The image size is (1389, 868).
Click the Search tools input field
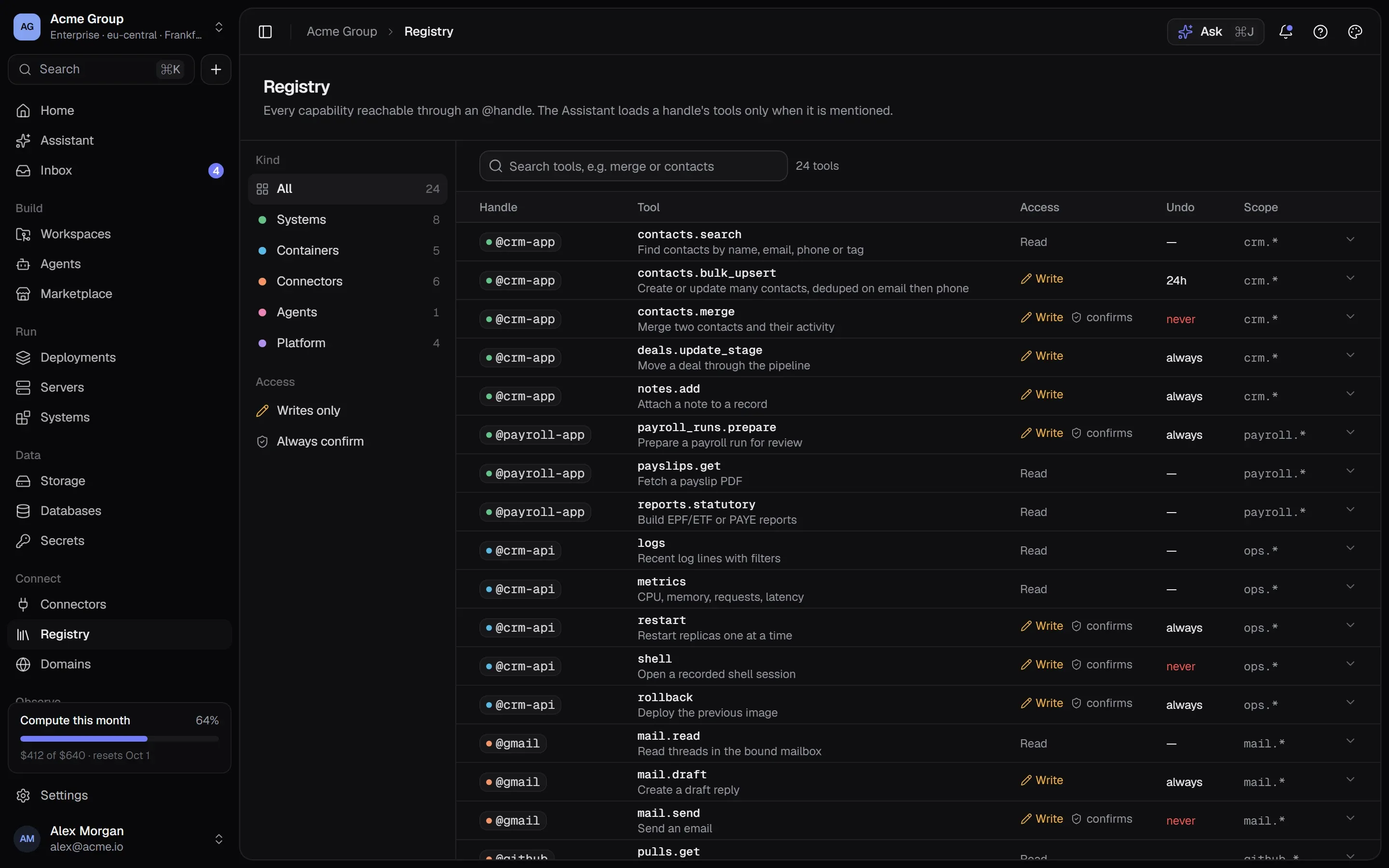[633, 166]
